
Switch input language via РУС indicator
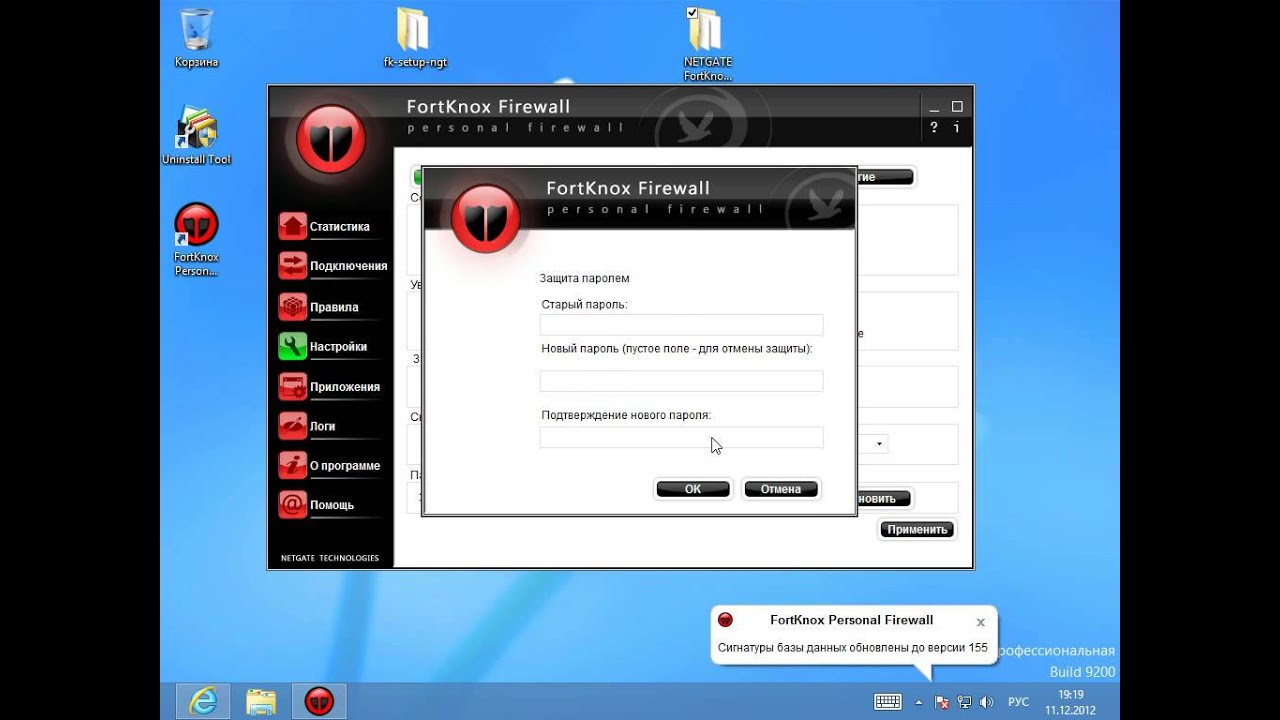pyautogui.click(x=1018, y=702)
